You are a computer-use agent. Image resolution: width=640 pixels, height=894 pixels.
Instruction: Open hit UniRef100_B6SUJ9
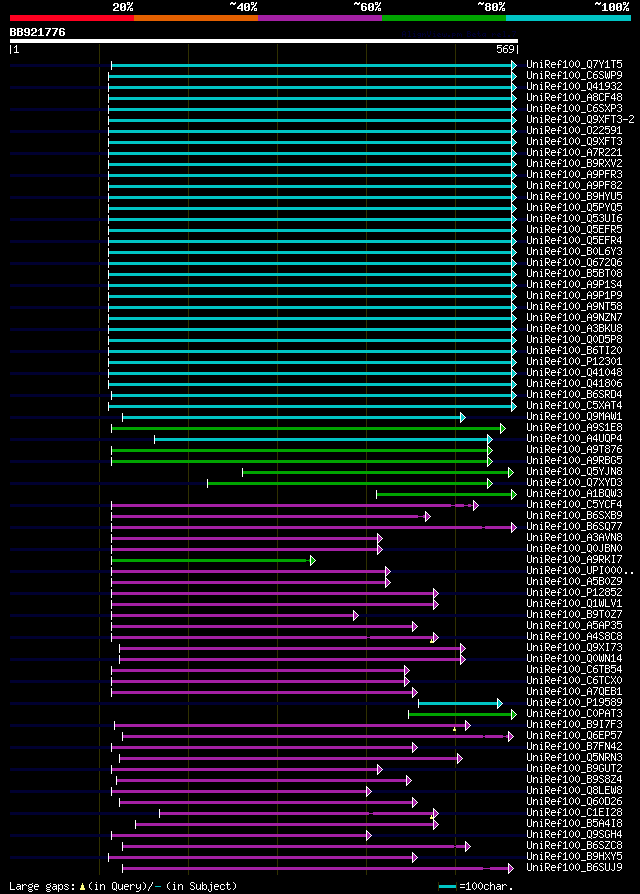[574, 868]
